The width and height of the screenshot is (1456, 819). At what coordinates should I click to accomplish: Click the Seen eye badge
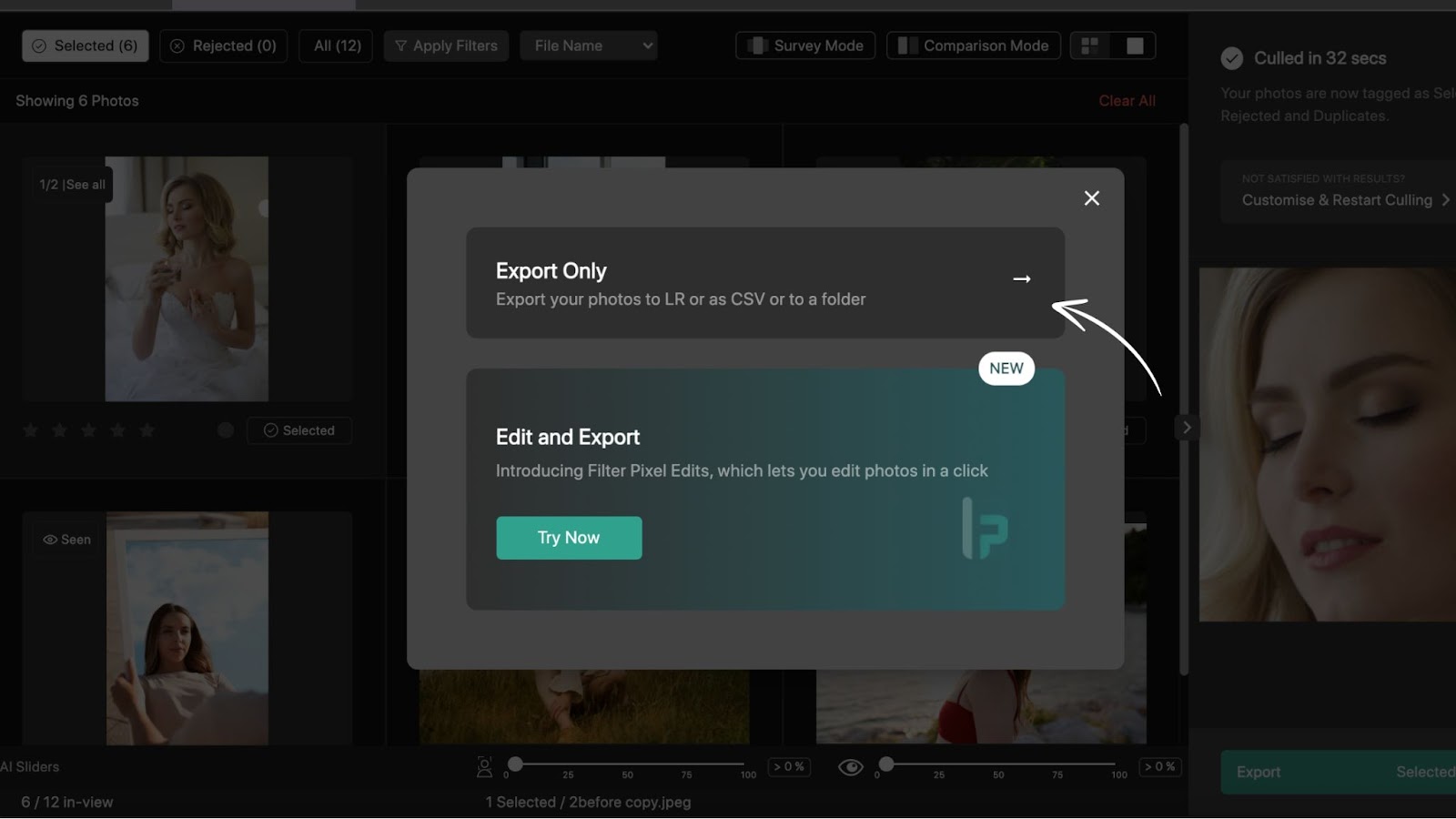point(66,540)
